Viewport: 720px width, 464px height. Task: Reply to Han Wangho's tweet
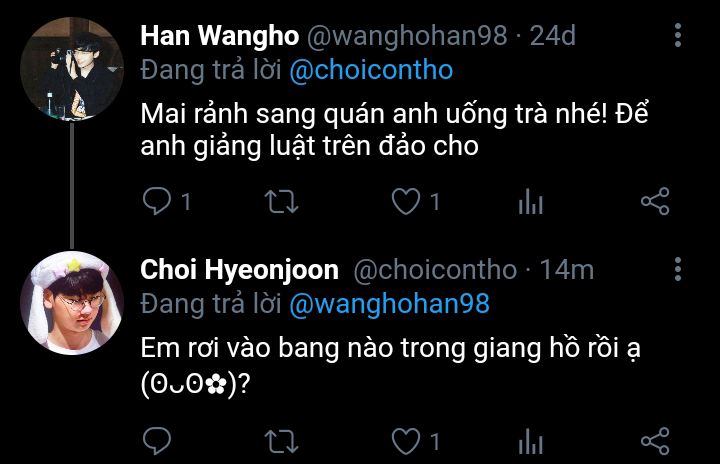pyautogui.click(x=157, y=201)
